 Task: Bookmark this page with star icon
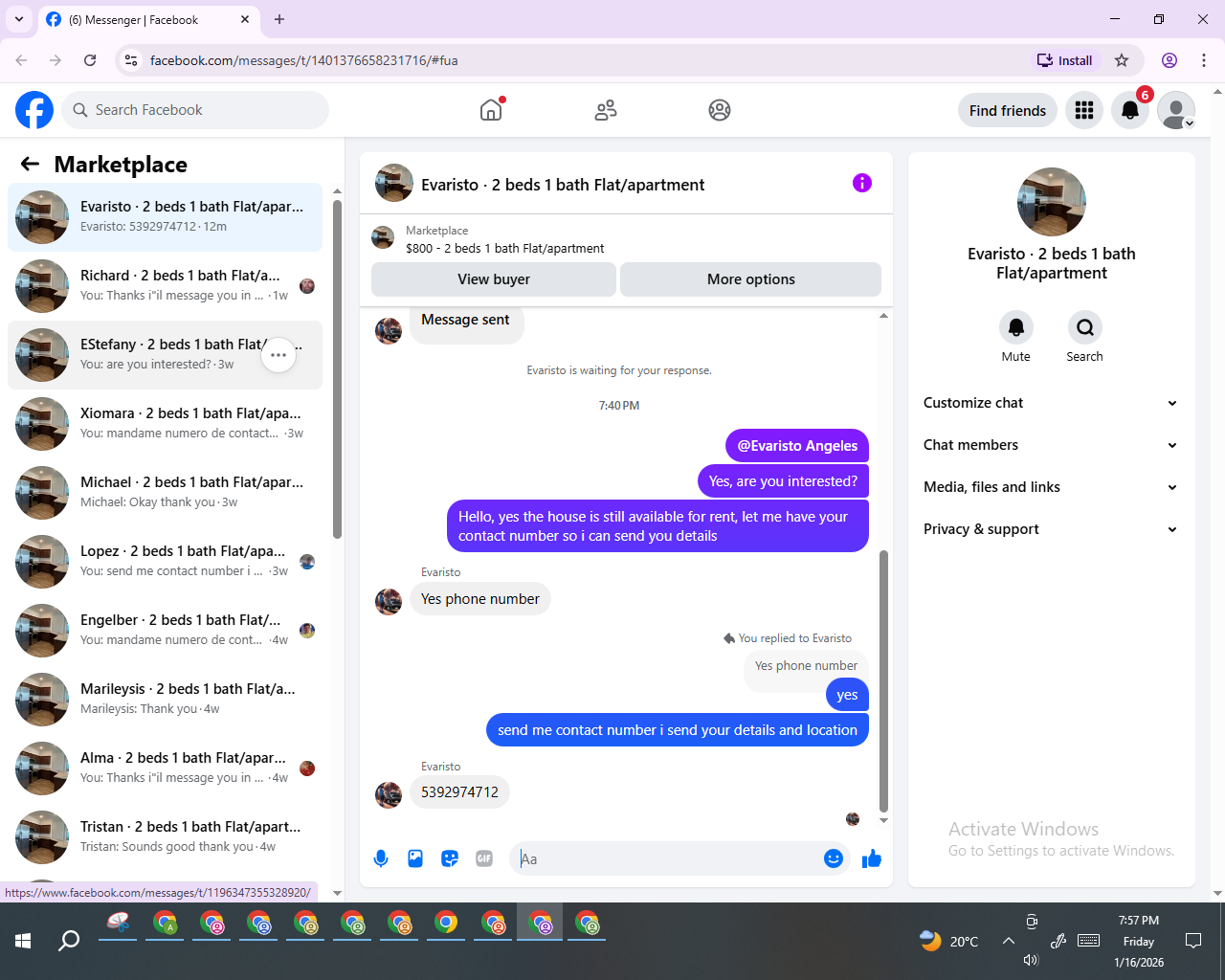point(1122,60)
